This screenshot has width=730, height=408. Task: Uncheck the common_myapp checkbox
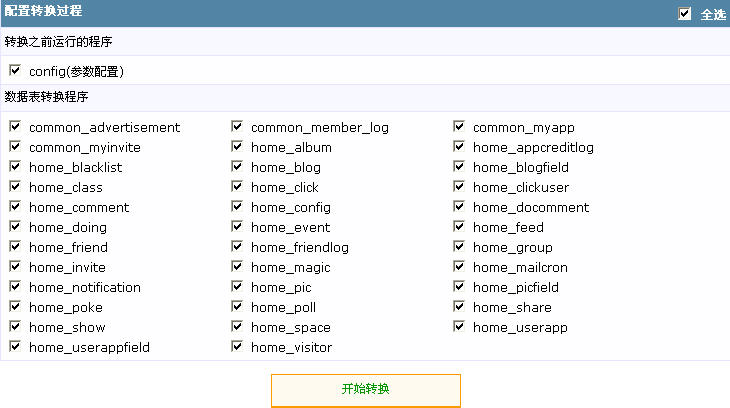pyautogui.click(x=459, y=127)
